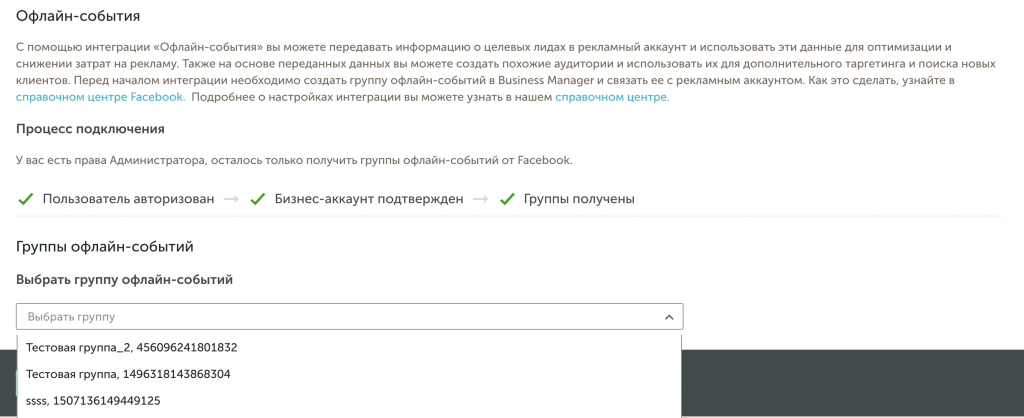Click green checkmark next to 'Бизнес-аккаунт подтвержден'

[257, 200]
